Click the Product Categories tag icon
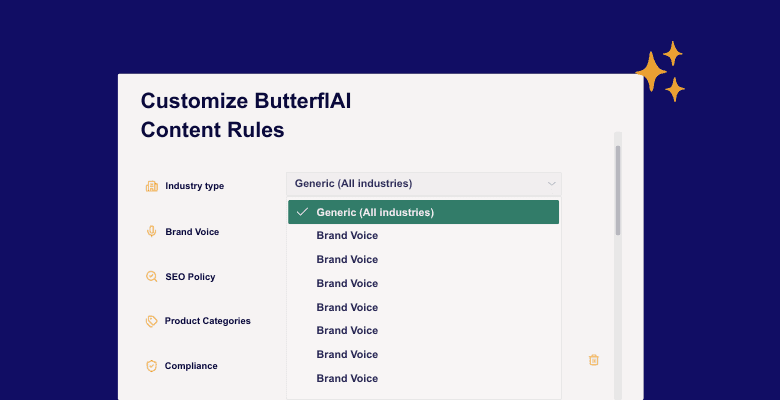 click(152, 321)
